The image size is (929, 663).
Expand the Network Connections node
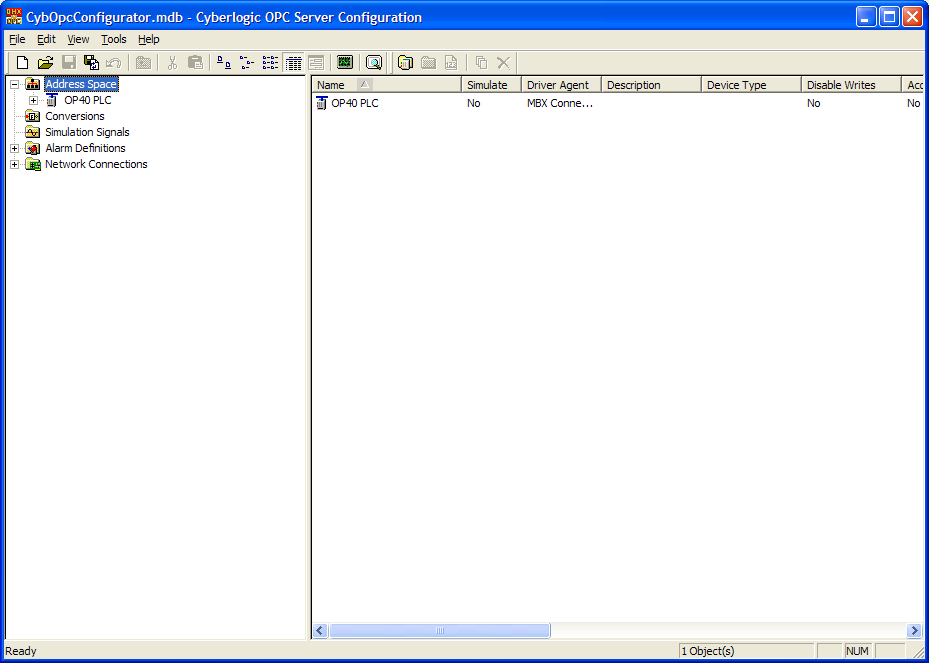(15, 165)
